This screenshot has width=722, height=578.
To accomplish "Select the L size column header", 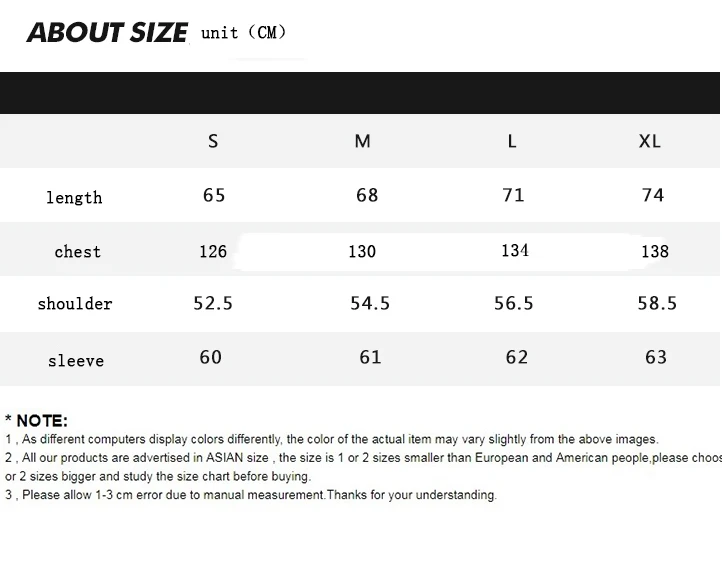I will pos(512,141).
